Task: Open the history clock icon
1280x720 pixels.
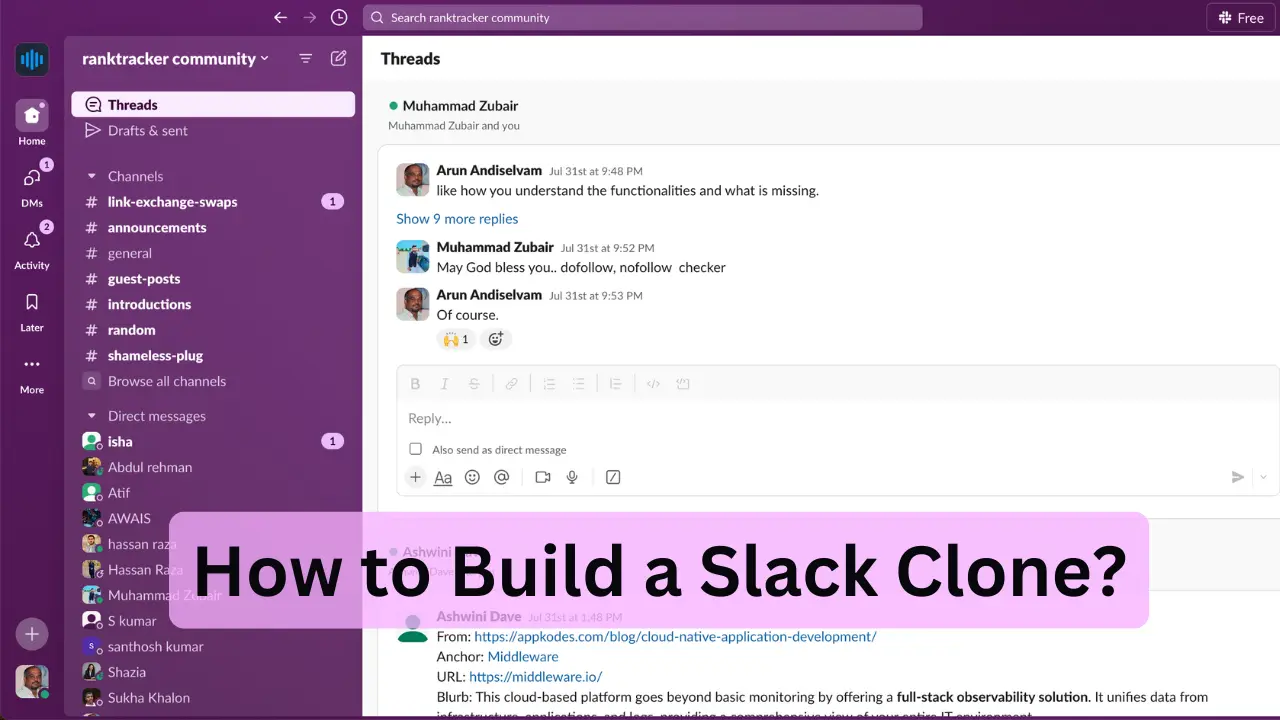Action: tap(339, 17)
